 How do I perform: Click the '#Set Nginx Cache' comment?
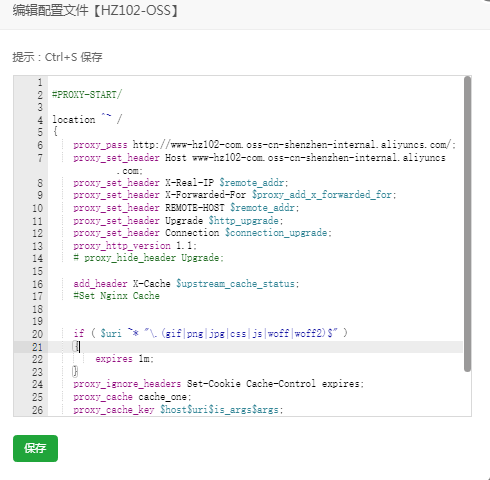pos(116,296)
